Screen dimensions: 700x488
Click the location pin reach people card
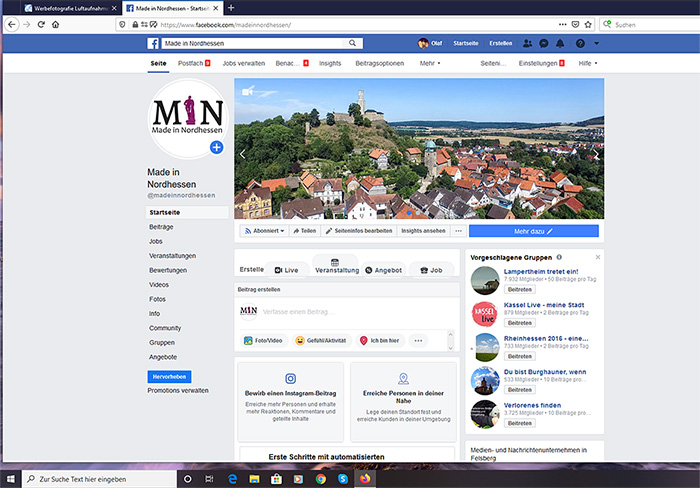click(x=403, y=401)
